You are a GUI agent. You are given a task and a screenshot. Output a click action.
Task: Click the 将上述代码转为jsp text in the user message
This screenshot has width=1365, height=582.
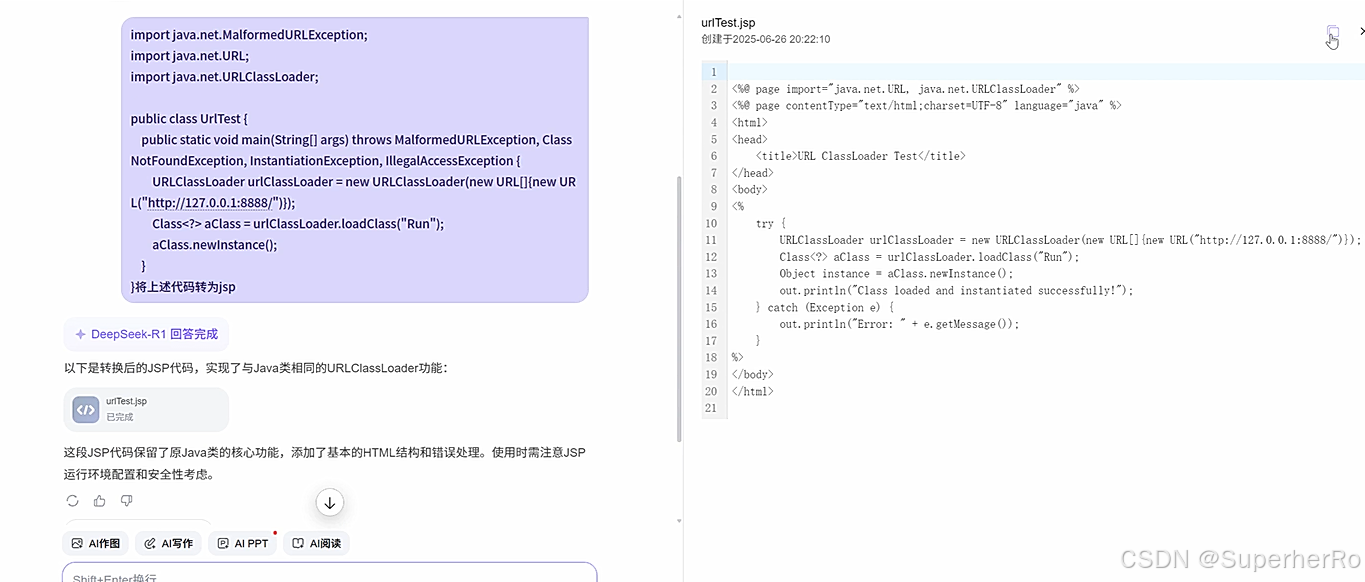click(x=186, y=287)
